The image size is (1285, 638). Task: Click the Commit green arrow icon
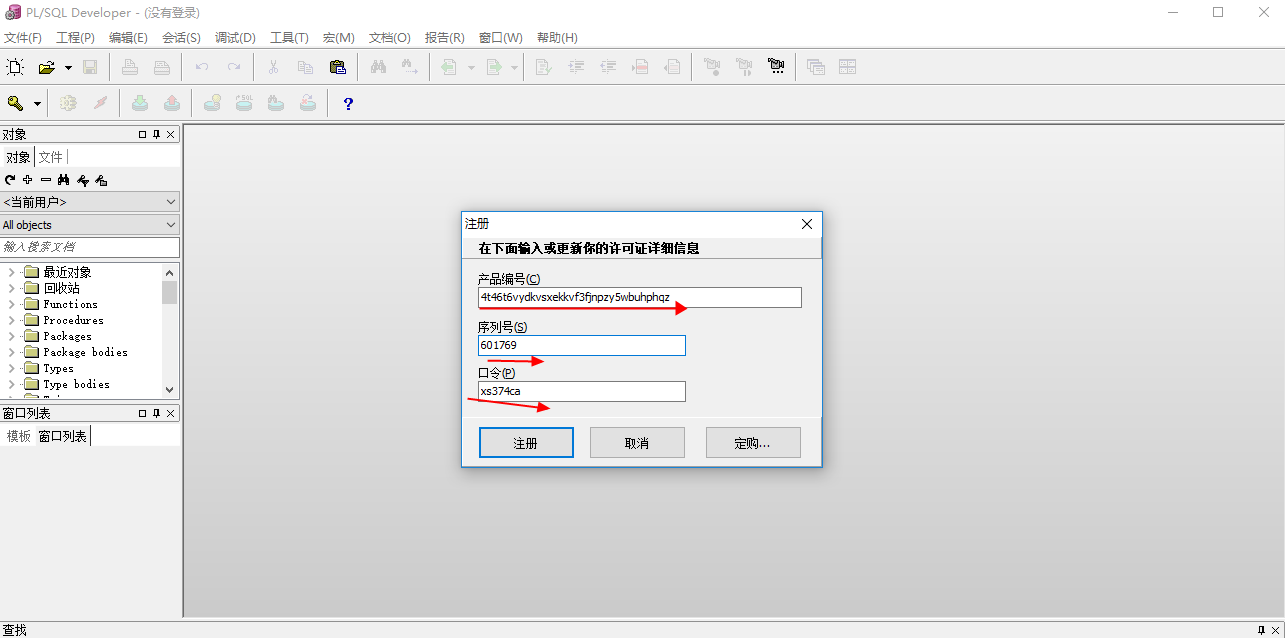(x=140, y=103)
